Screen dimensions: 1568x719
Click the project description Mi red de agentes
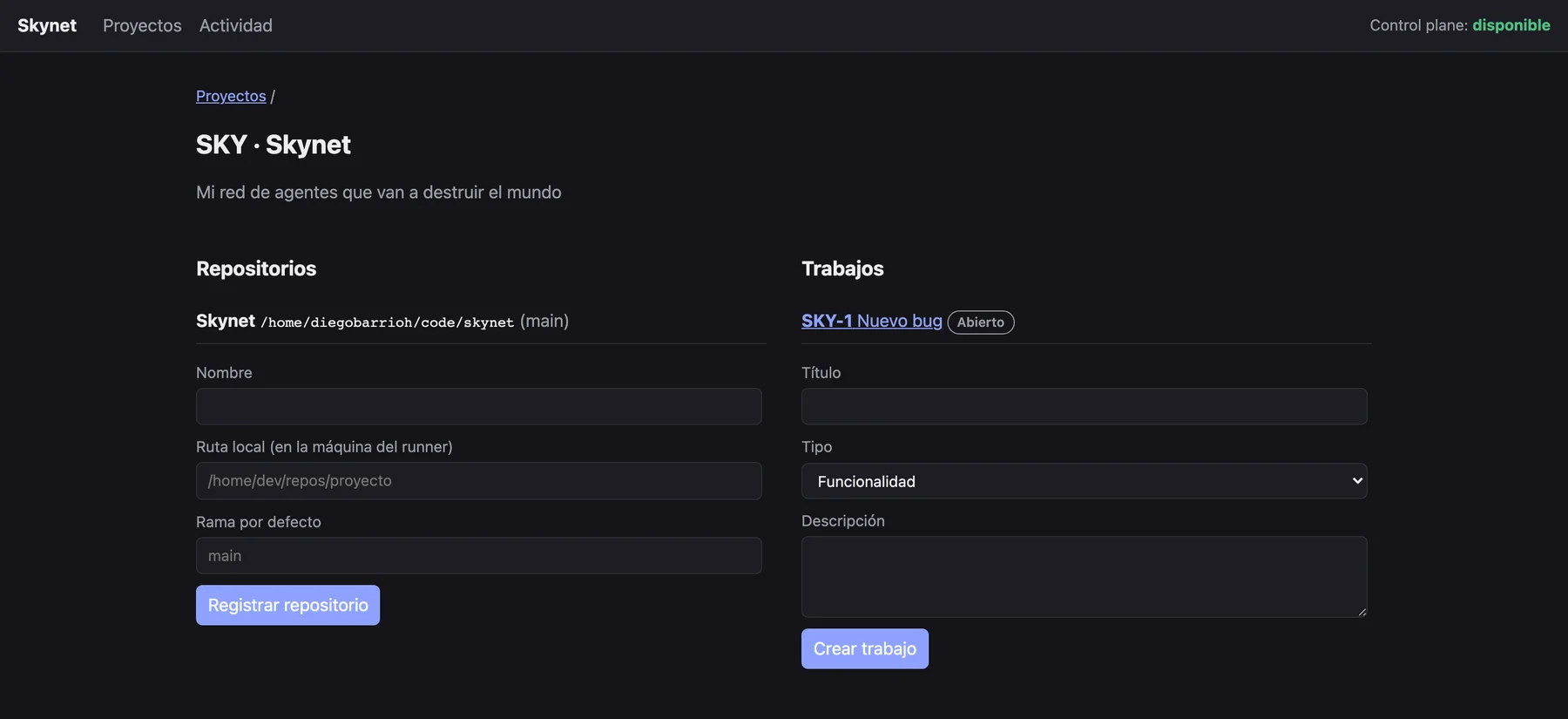pos(379,192)
